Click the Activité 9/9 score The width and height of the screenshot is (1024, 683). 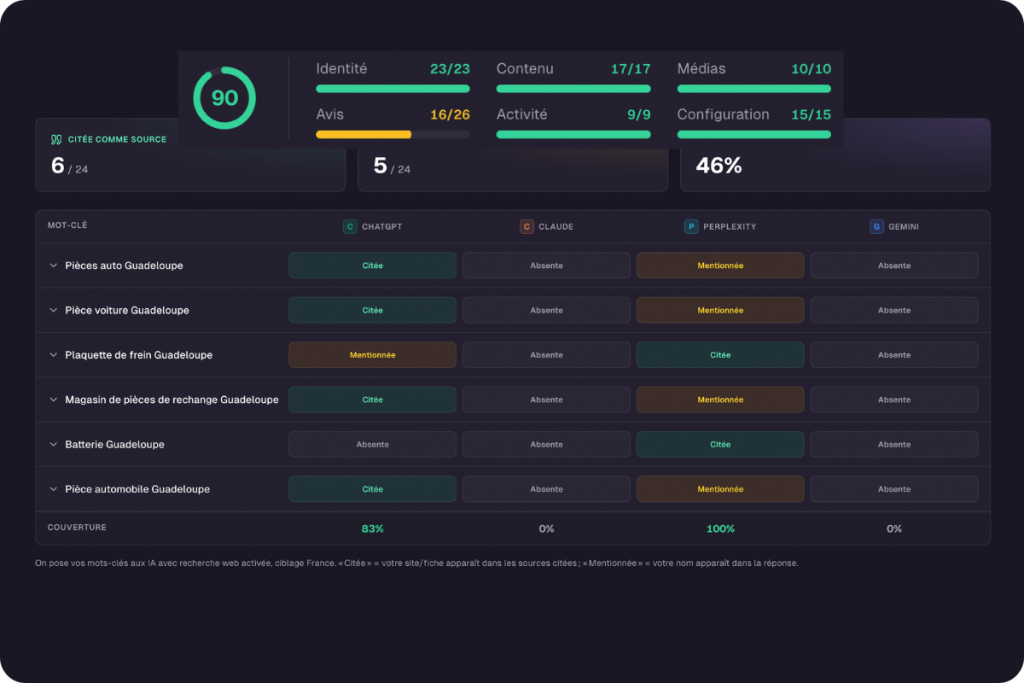[639, 114]
